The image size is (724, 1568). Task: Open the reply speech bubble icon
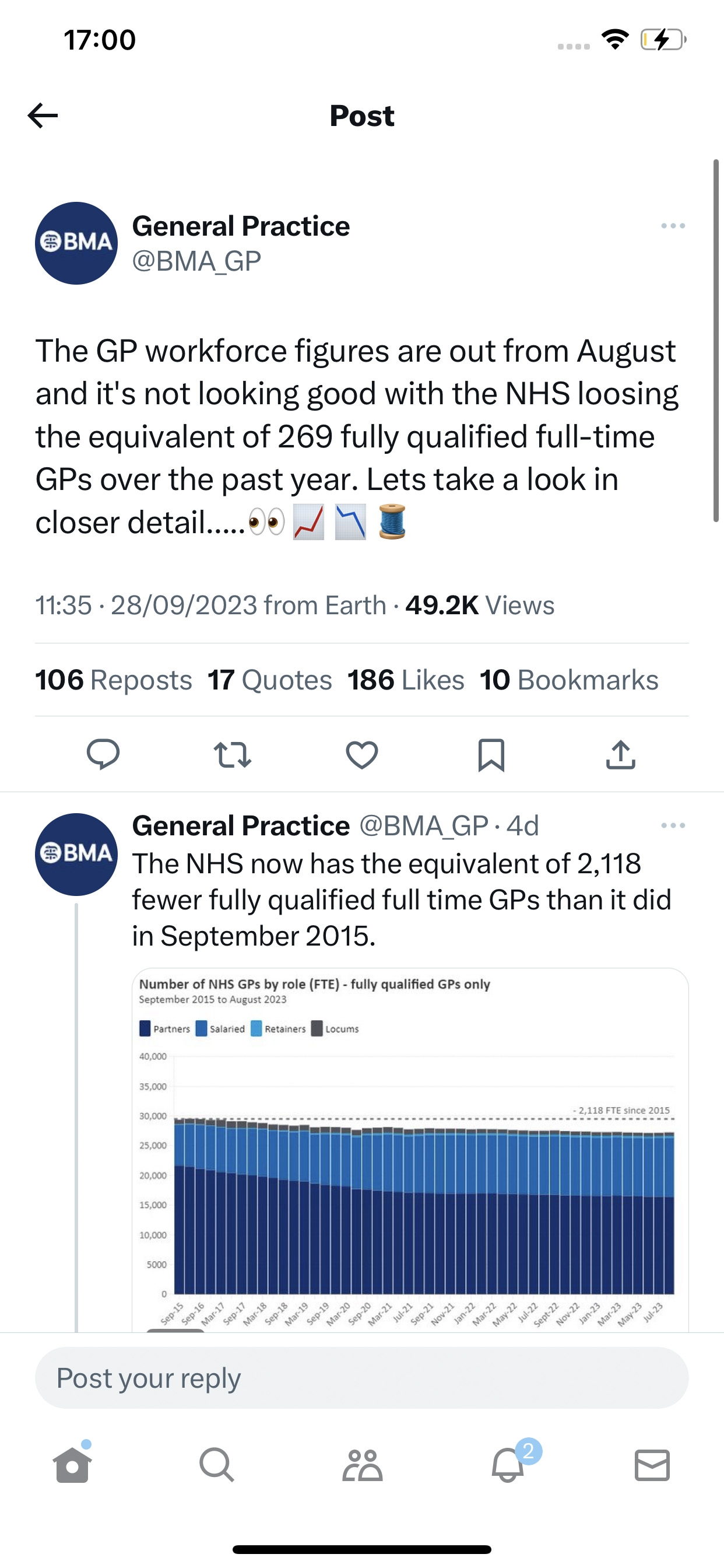[103, 755]
